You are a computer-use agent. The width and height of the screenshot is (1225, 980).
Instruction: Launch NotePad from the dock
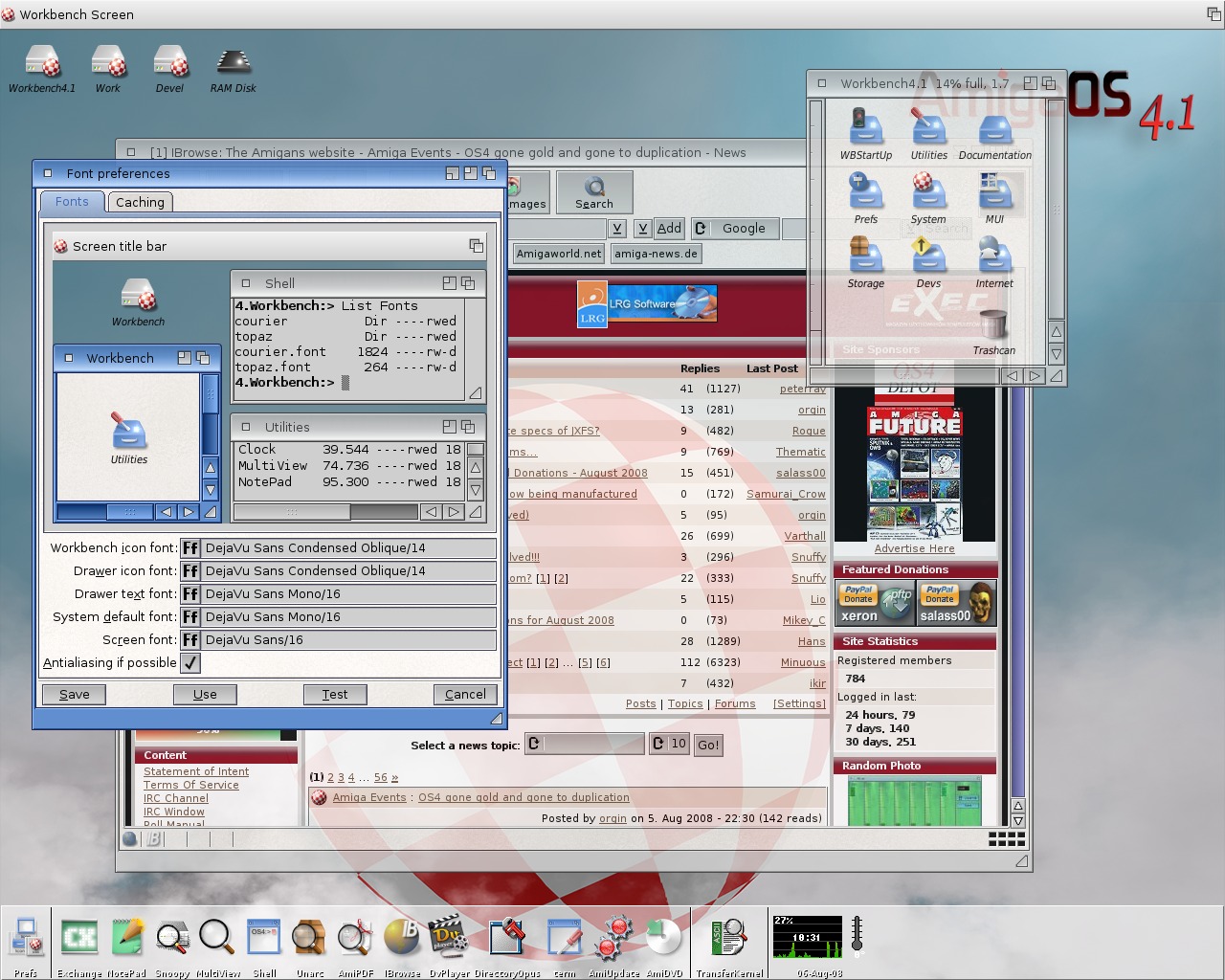(x=127, y=938)
